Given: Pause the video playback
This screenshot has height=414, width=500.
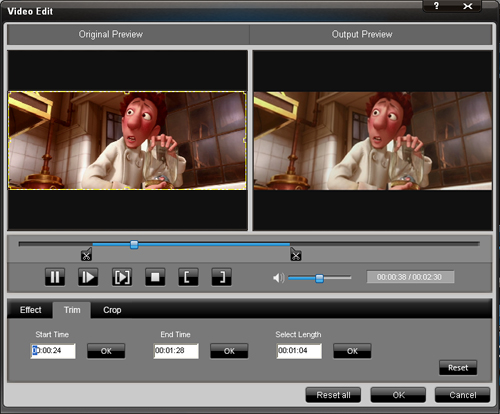Looking at the screenshot, I should tap(55, 277).
